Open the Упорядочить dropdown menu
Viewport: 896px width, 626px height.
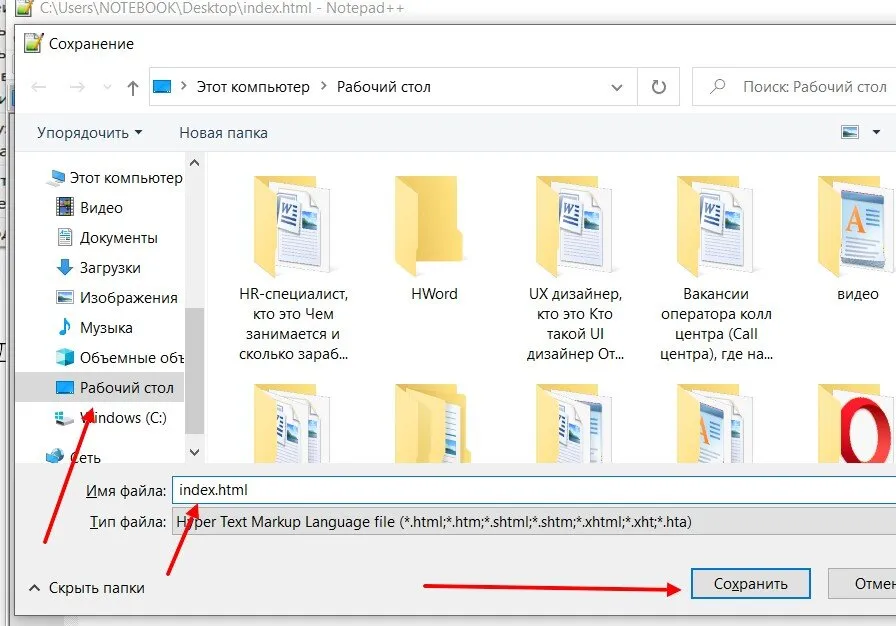90,133
